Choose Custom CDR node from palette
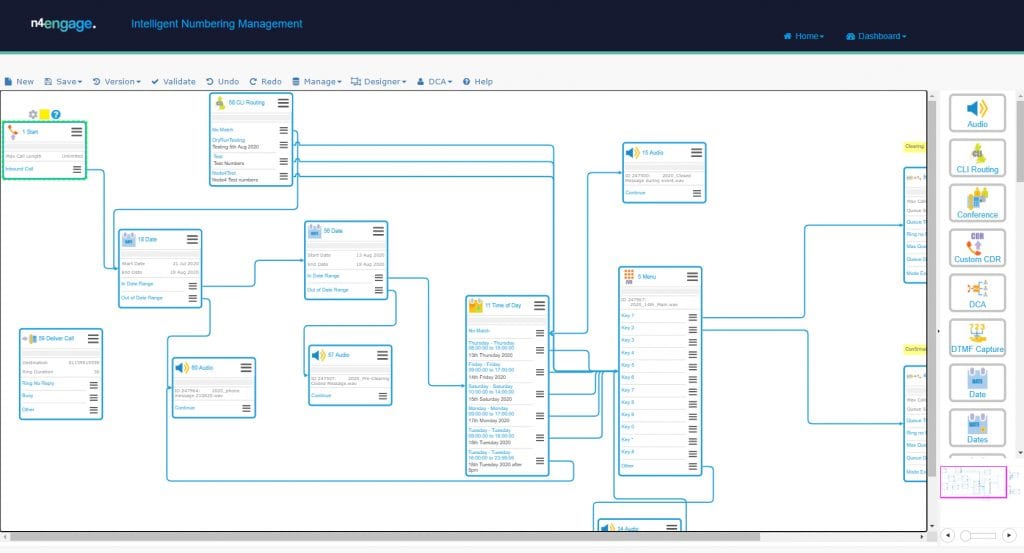This screenshot has width=1024, height=553. point(977,248)
